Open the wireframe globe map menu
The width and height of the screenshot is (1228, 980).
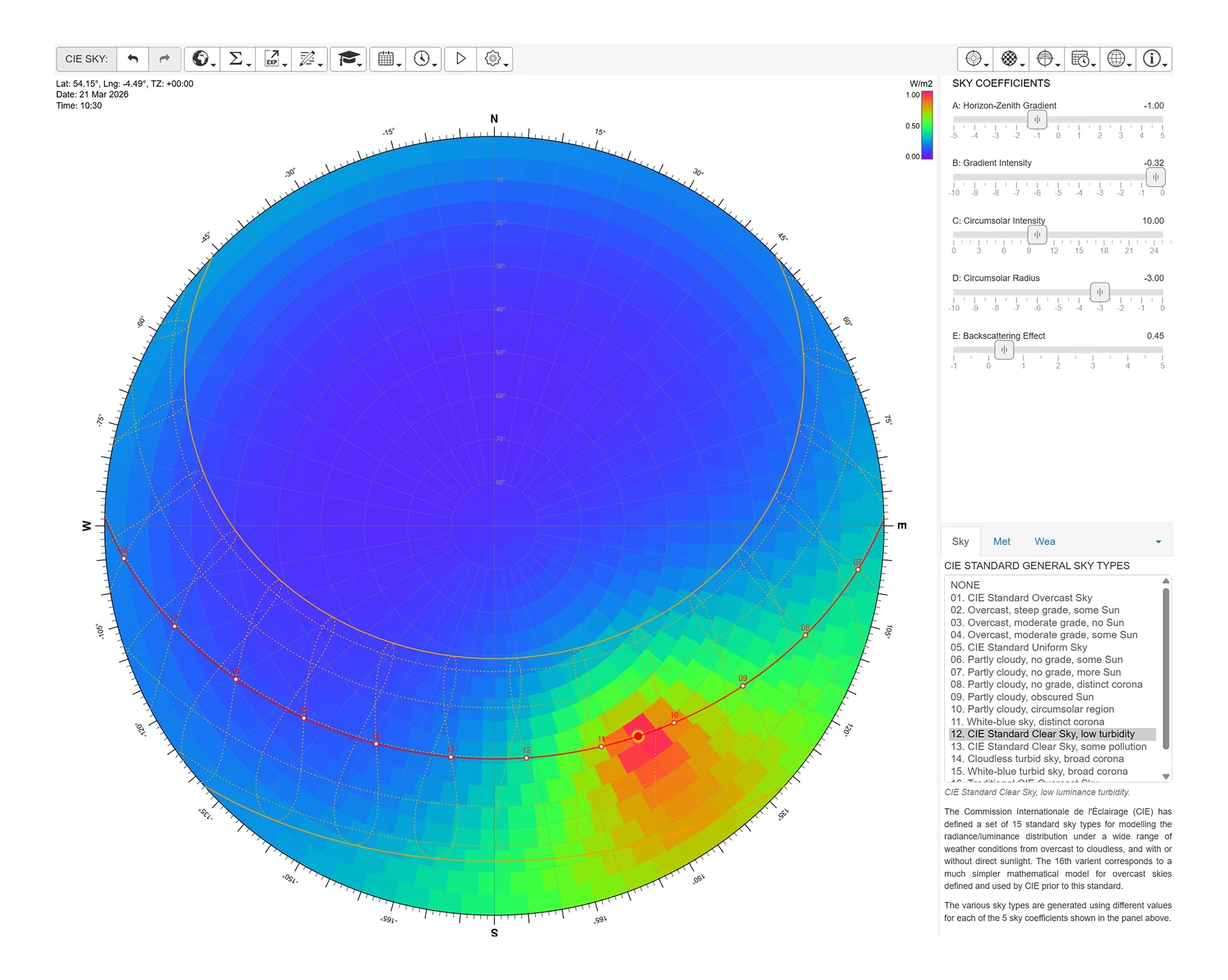1119,59
